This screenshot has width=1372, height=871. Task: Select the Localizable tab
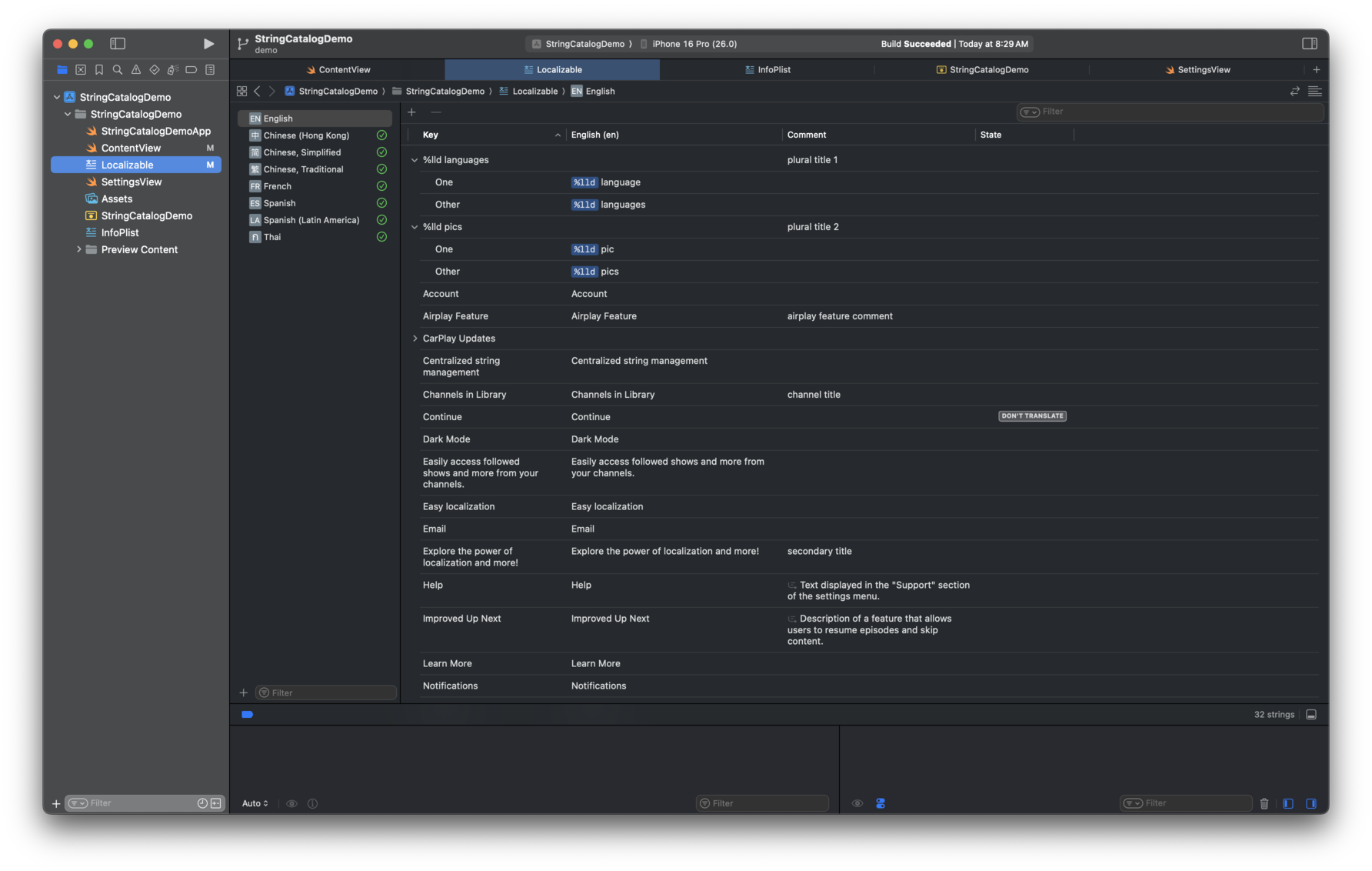(x=552, y=70)
